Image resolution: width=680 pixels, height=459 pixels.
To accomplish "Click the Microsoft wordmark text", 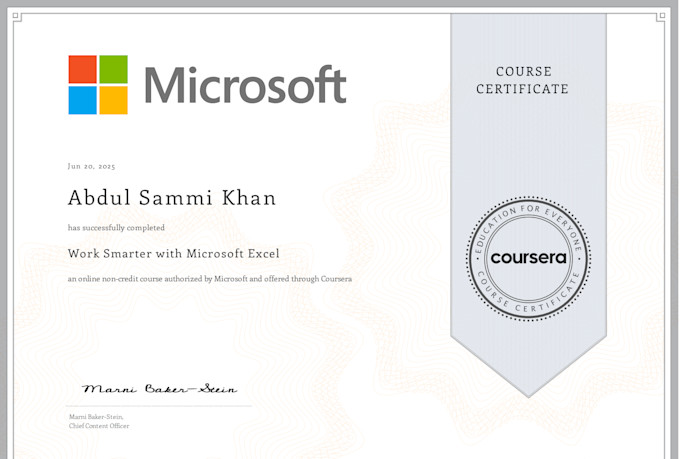I will coord(245,85).
